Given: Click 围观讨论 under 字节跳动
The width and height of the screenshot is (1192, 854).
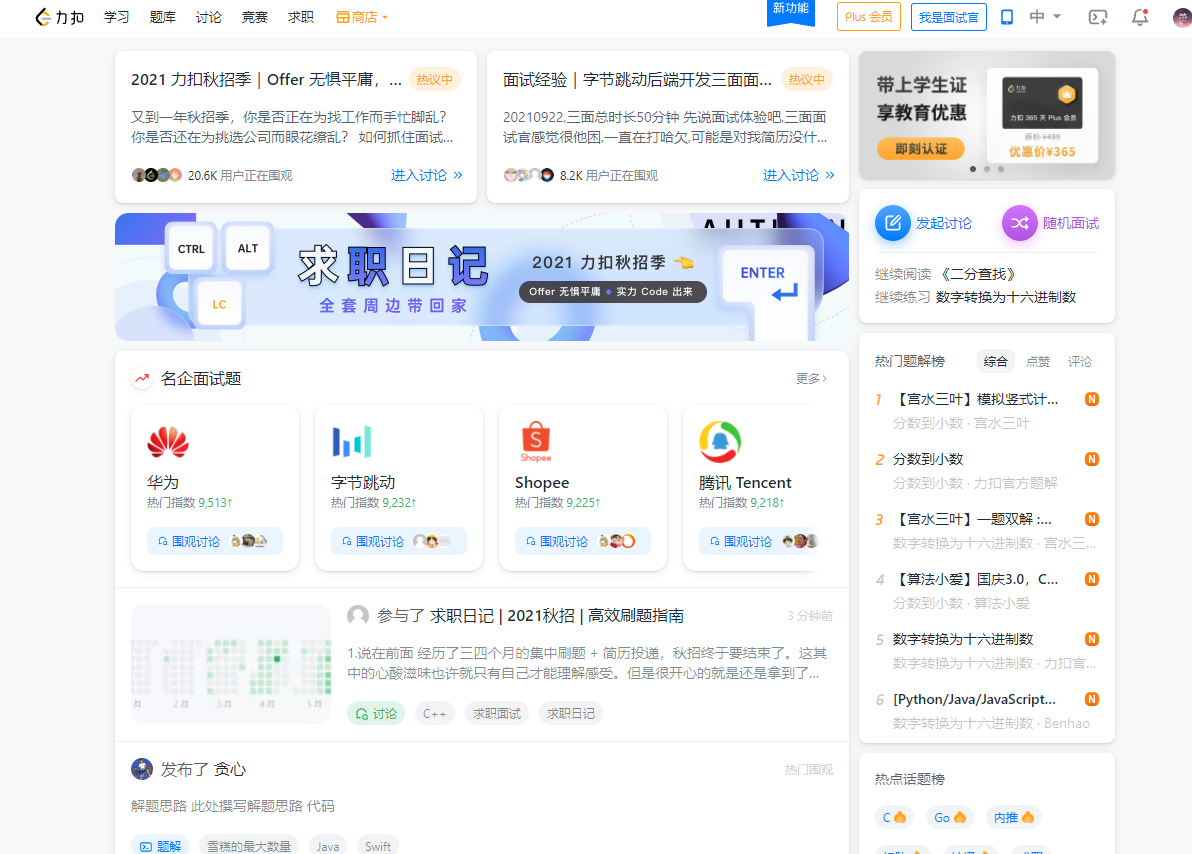Looking at the screenshot, I should pyautogui.click(x=398, y=541).
